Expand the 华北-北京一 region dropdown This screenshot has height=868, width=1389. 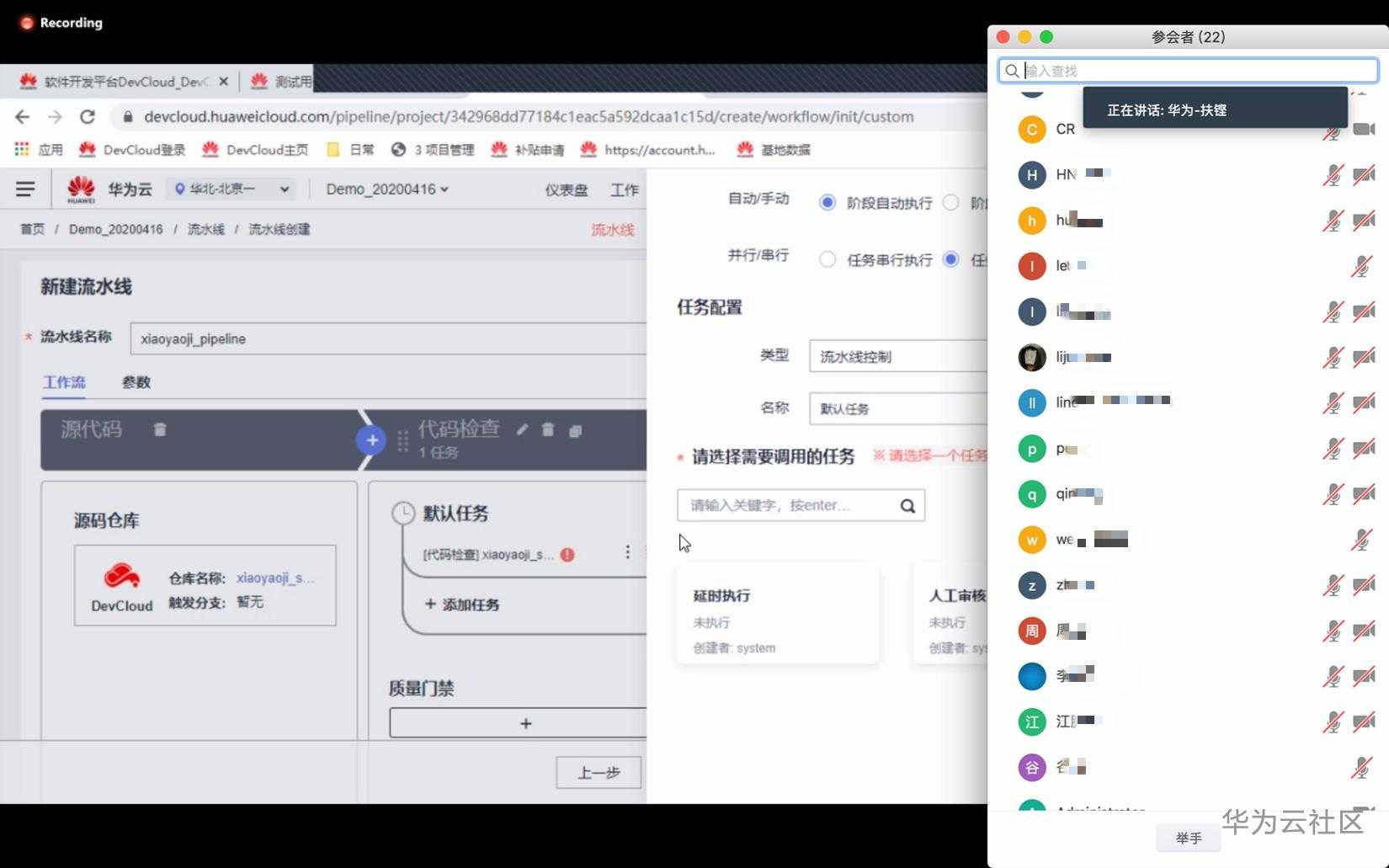[231, 189]
